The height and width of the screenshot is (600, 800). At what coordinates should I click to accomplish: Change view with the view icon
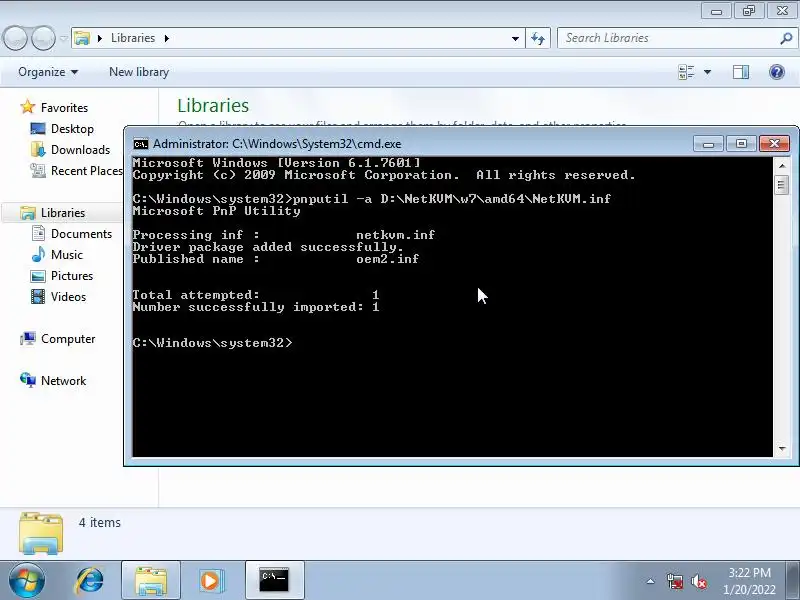686,72
